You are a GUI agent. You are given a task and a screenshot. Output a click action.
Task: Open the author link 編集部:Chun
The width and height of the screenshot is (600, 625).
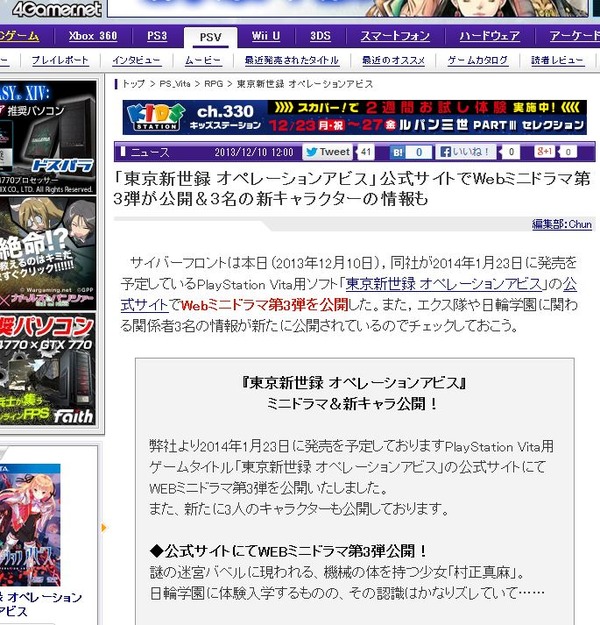coord(562,224)
